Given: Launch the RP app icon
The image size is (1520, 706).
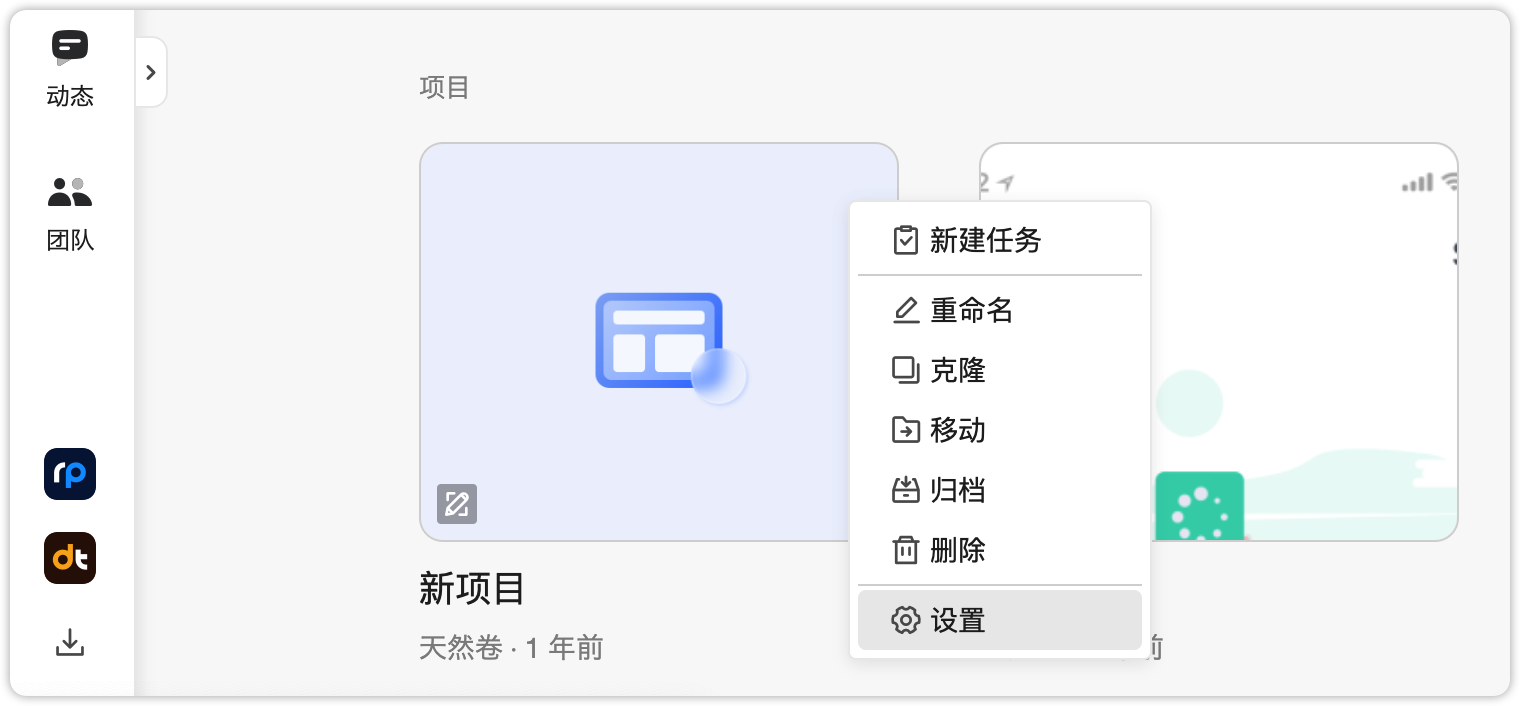Looking at the screenshot, I should point(70,474).
